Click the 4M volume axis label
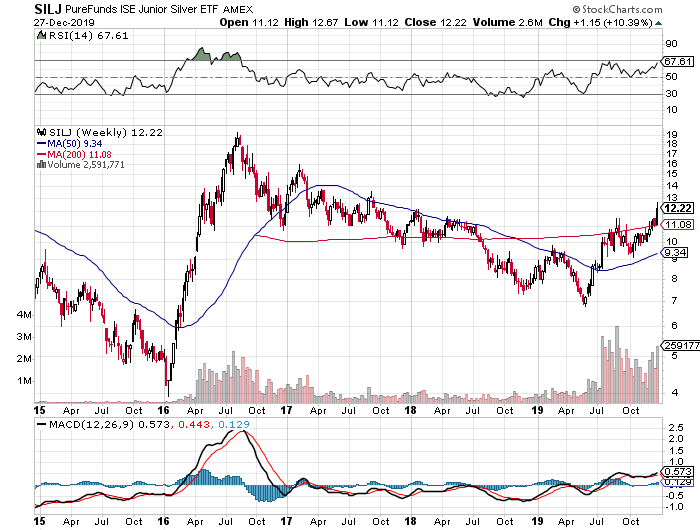The height and width of the screenshot is (530, 700). [x=24, y=315]
